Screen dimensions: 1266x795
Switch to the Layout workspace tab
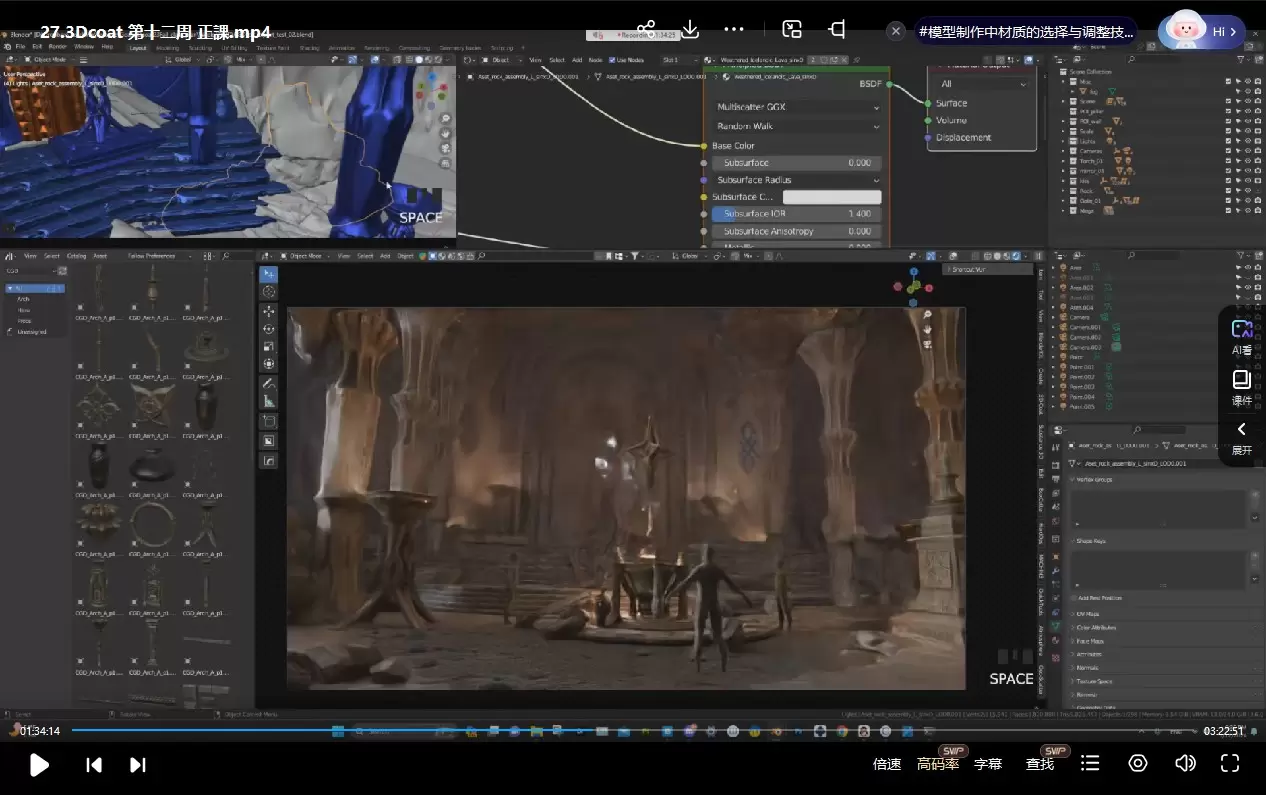[x=137, y=47]
